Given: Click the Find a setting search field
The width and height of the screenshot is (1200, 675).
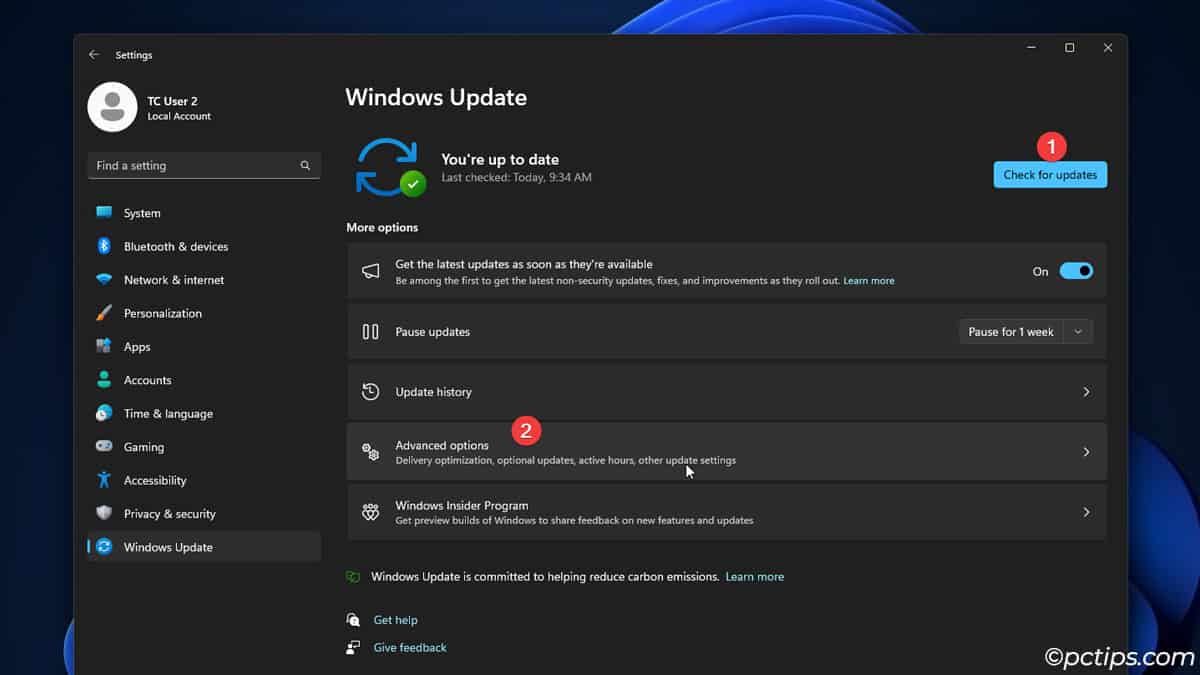Looking at the screenshot, I should point(204,166).
